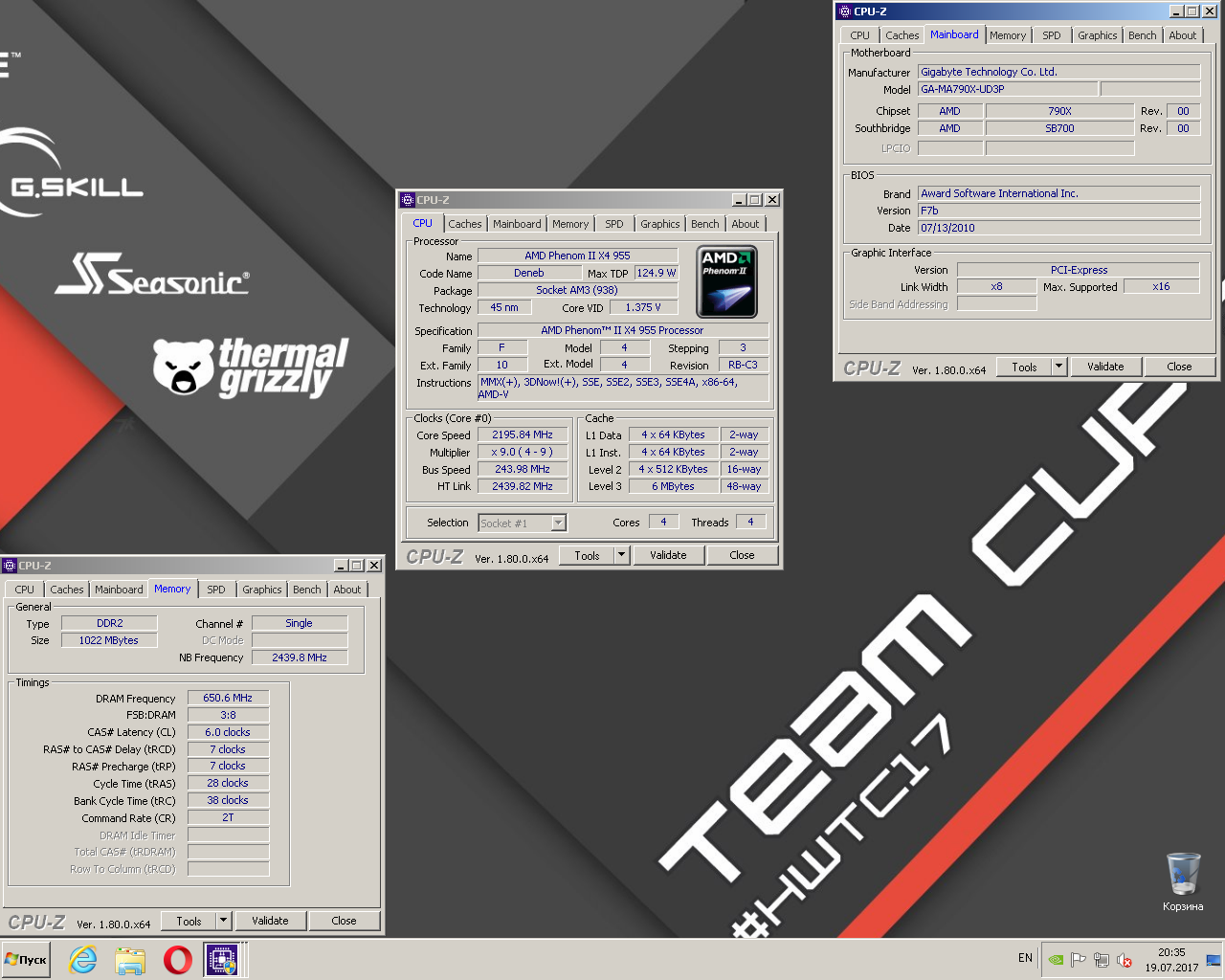Click the BIOS version F7b field
The height and width of the screenshot is (980, 1225).
(1059, 211)
